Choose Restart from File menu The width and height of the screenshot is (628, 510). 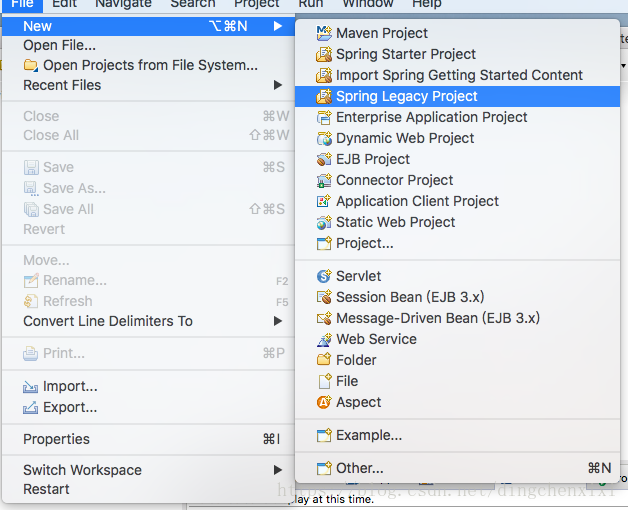[148, 489]
